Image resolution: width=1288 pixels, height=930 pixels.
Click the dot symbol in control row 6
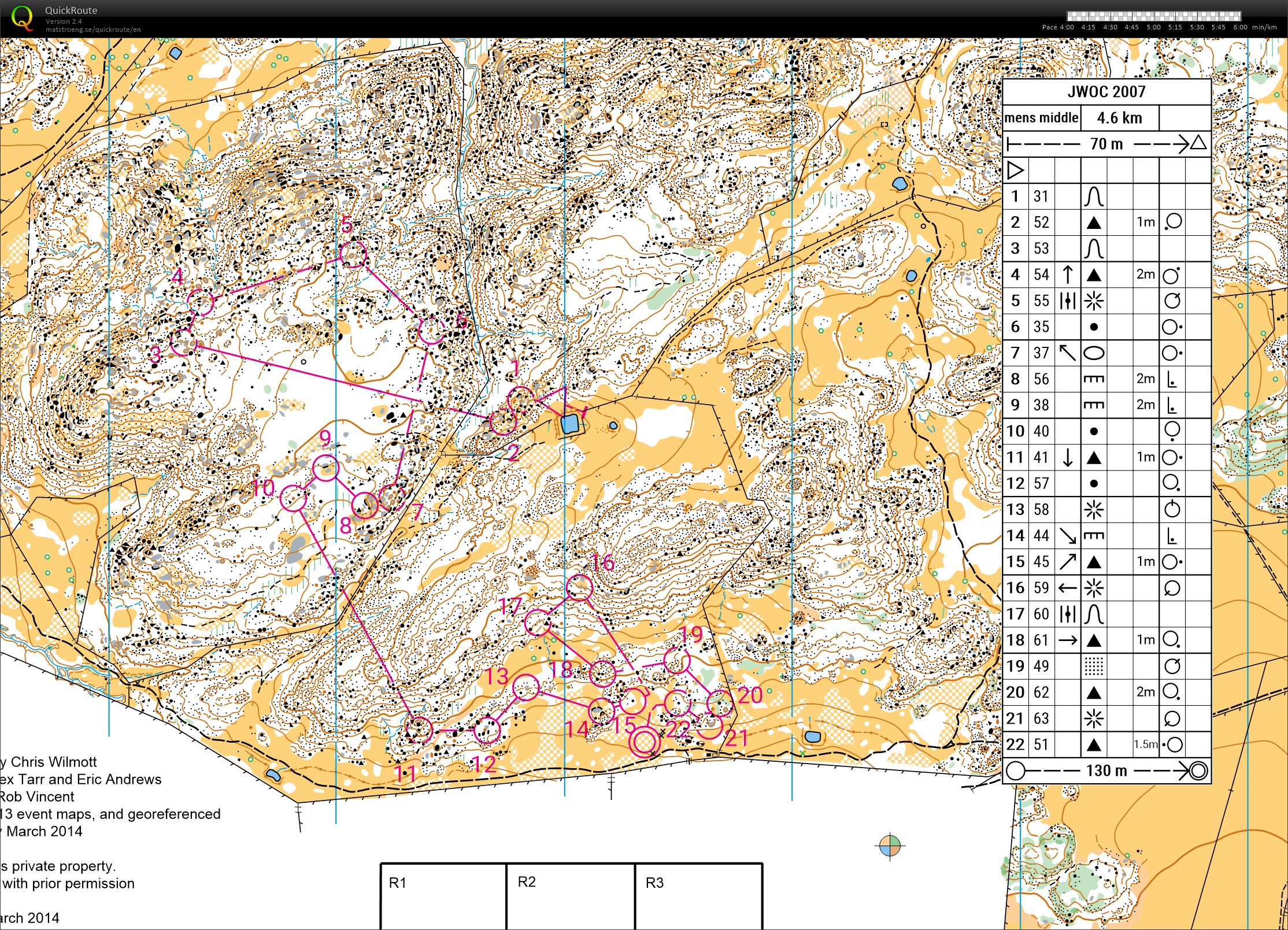point(1093,327)
